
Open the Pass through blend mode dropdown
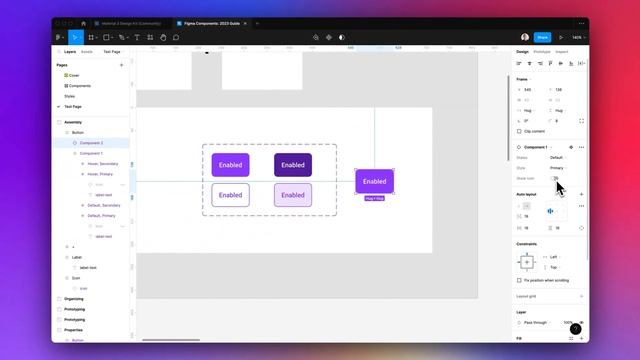pos(537,322)
